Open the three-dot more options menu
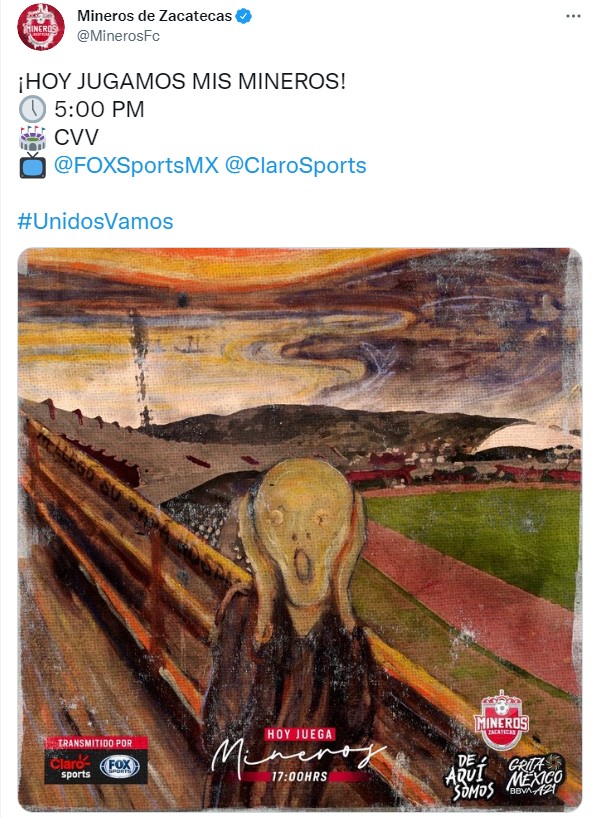This screenshot has width=597, height=818. coord(573,16)
